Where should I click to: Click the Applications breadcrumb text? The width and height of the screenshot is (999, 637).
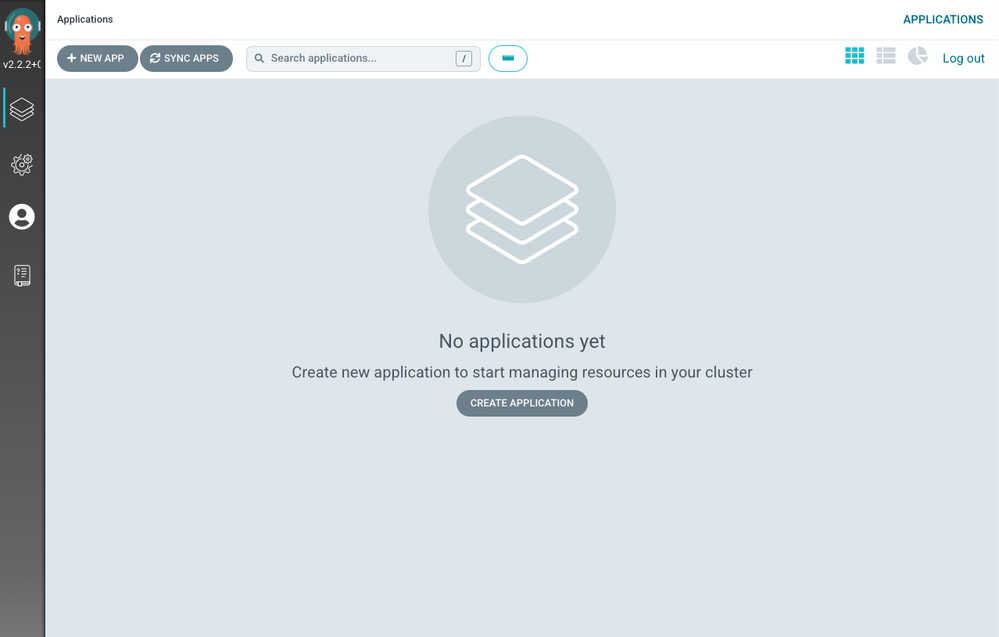(85, 19)
